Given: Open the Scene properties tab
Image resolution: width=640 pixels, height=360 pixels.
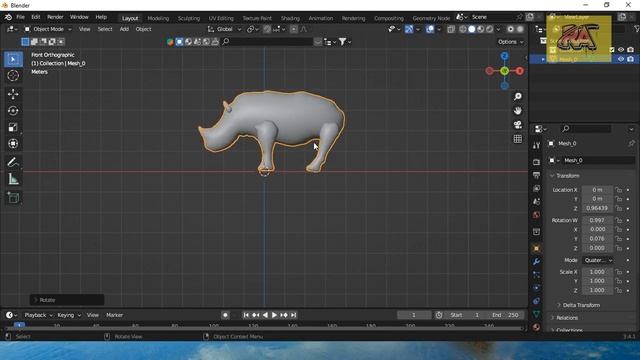Looking at the screenshot, I should [x=536, y=202].
